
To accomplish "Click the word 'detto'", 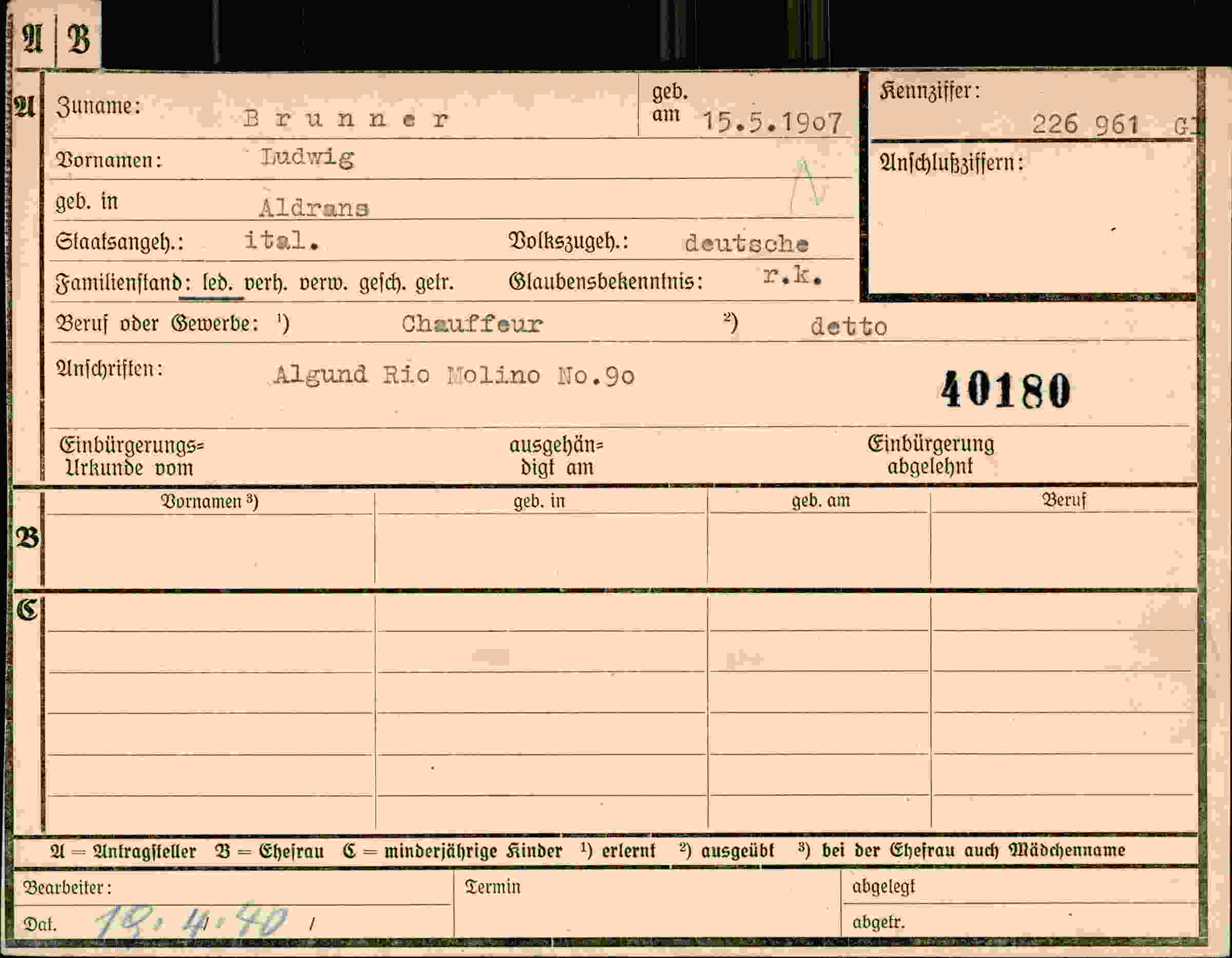I will pos(849,327).
